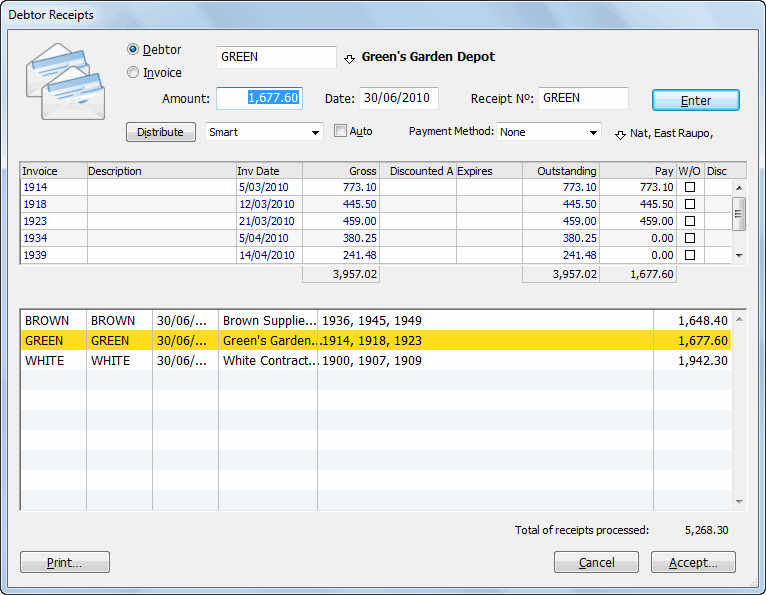
Task: Select invoice number 1939
Action: point(35,255)
